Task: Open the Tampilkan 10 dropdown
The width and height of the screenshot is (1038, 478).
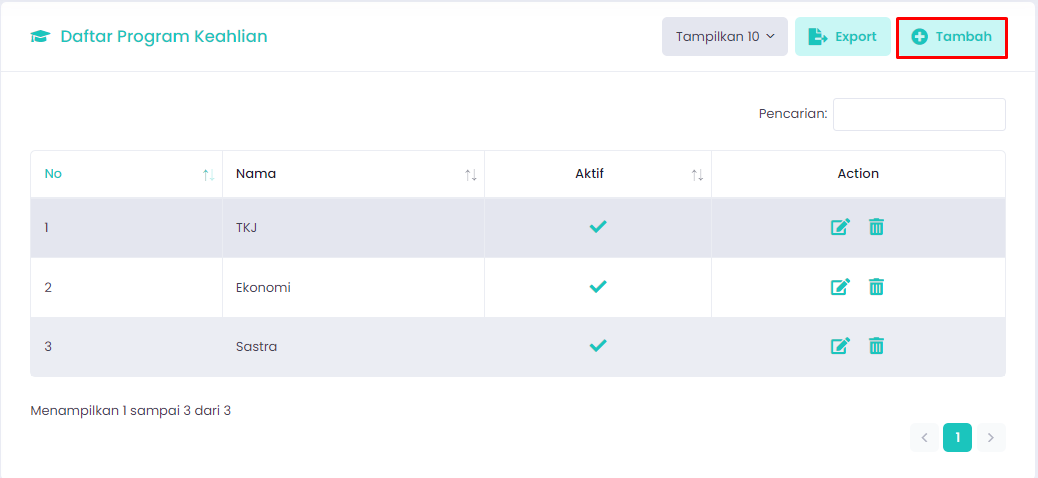Action: coord(725,37)
